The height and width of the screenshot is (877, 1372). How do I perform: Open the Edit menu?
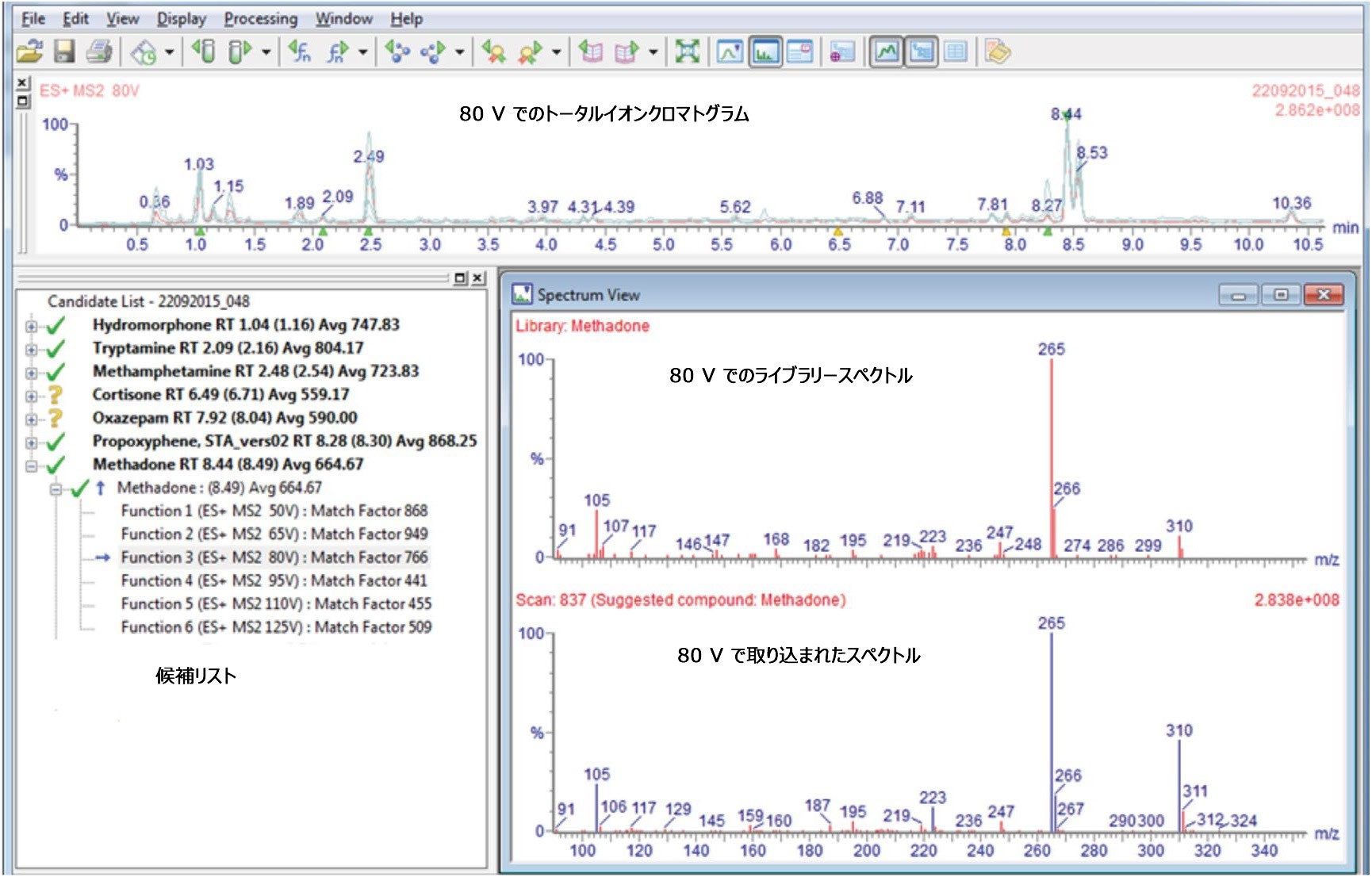click(76, 18)
